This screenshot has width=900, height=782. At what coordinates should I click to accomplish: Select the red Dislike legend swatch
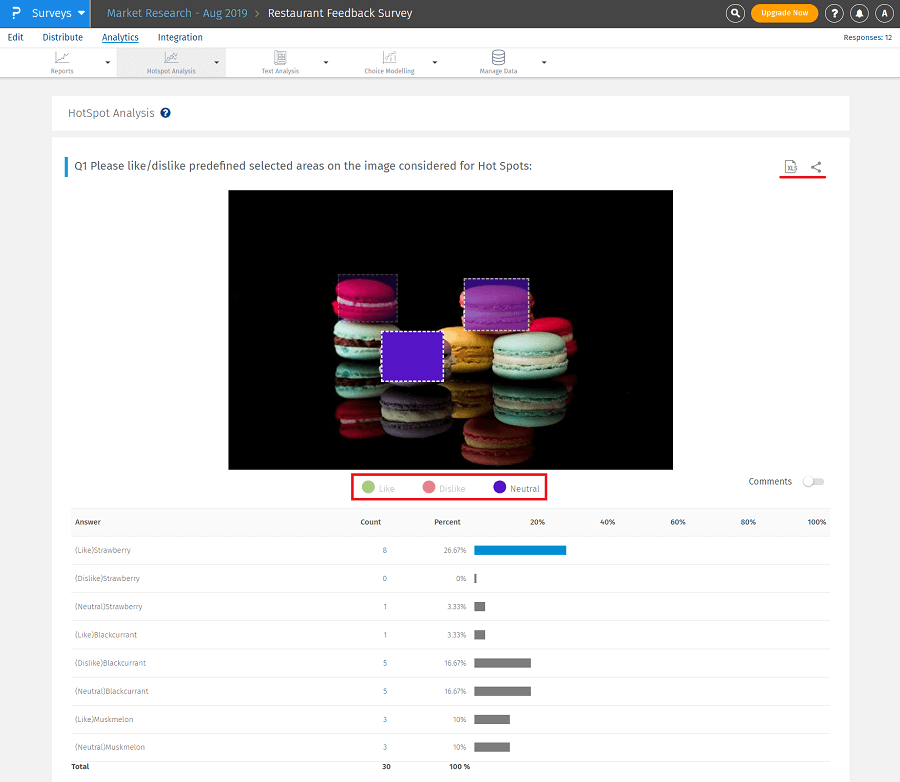click(x=429, y=487)
